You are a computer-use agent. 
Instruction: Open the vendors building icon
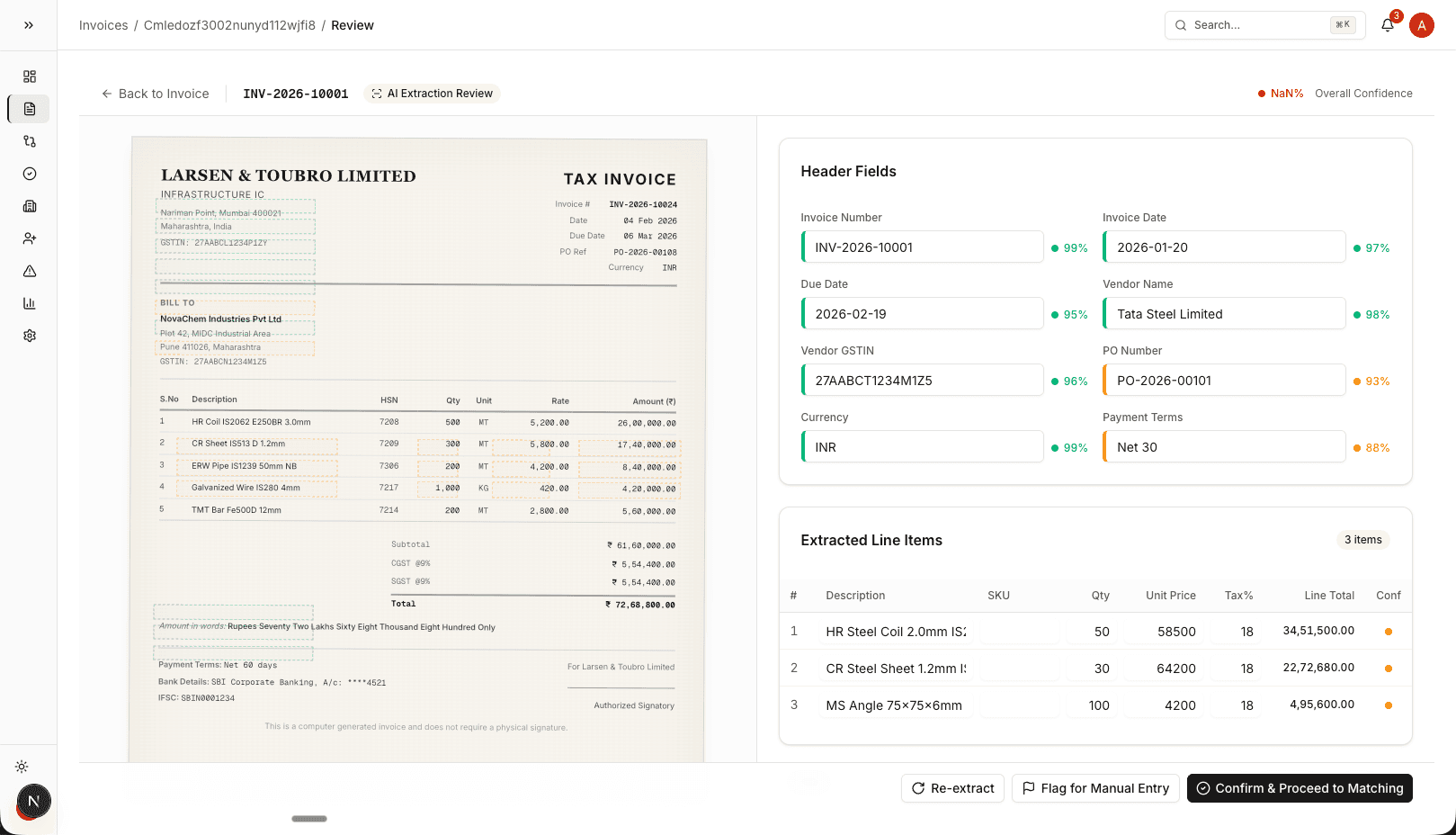(x=29, y=206)
